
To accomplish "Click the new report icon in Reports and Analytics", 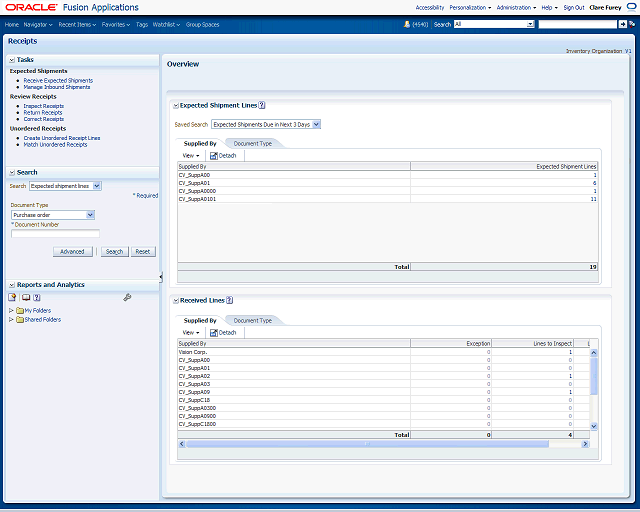I will click(13, 297).
